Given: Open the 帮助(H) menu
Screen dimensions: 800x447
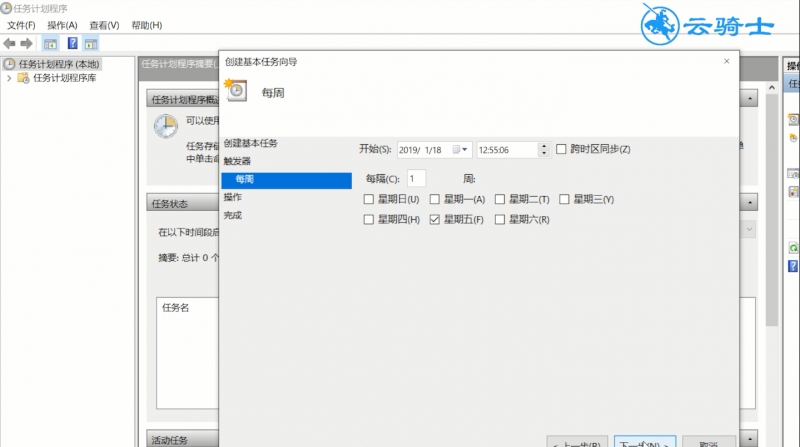Looking at the screenshot, I should tap(146, 25).
